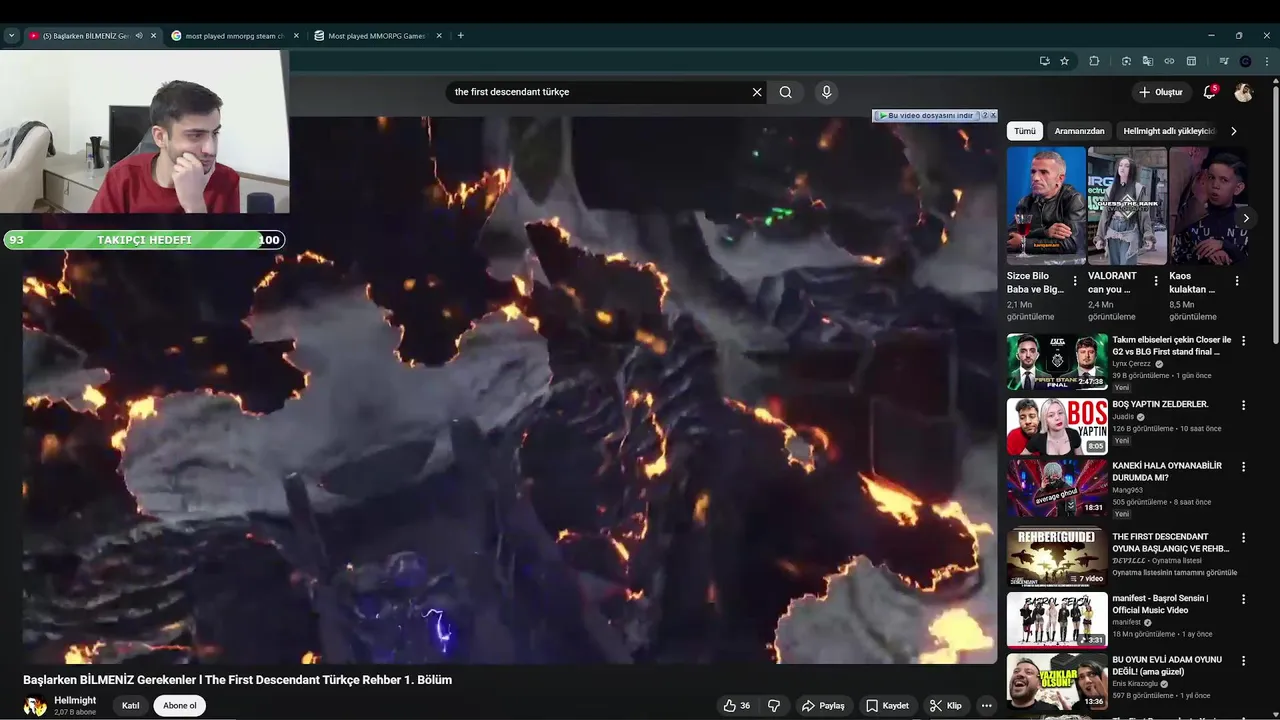The height and width of the screenshot is (720, 1280).
Task: Close the YouTube Başlarken BİLMENİZ tab
Action: coord(153,36)
